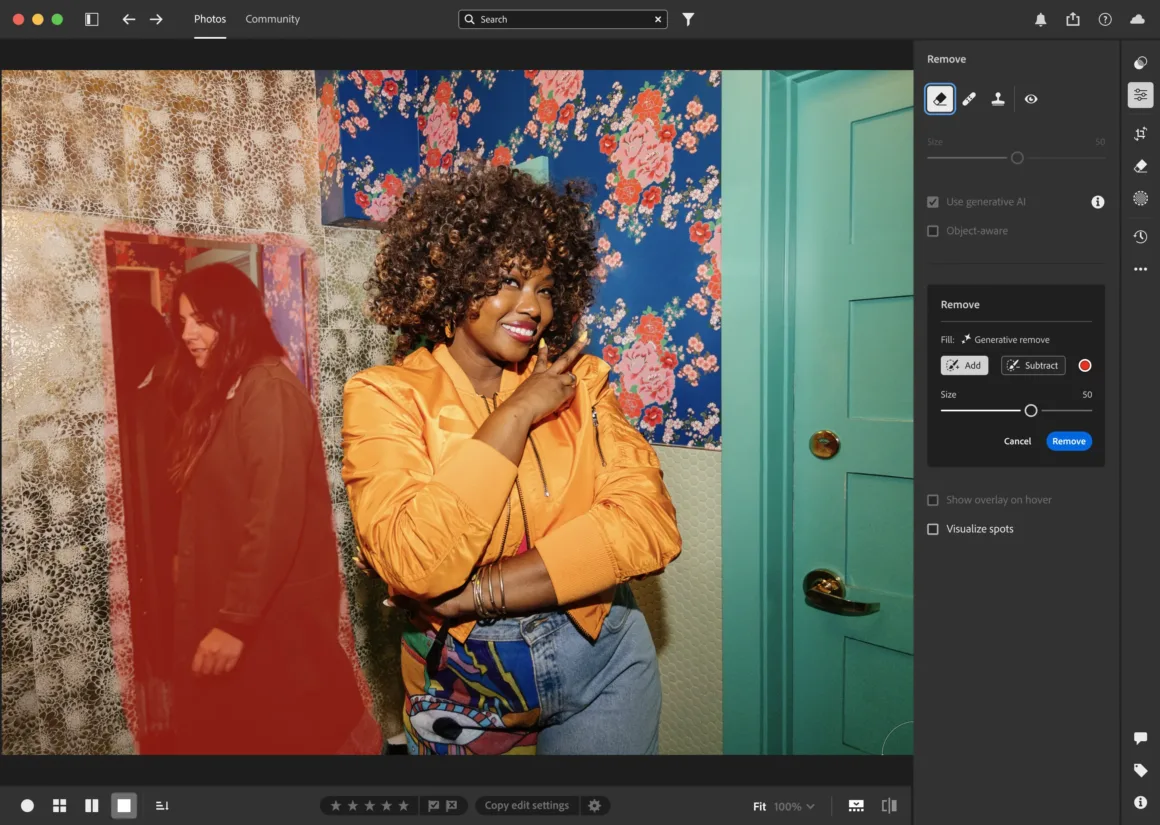The image size is (1160, 825).
Task: Click the Share export icon
Action: tap(1073, 19)
